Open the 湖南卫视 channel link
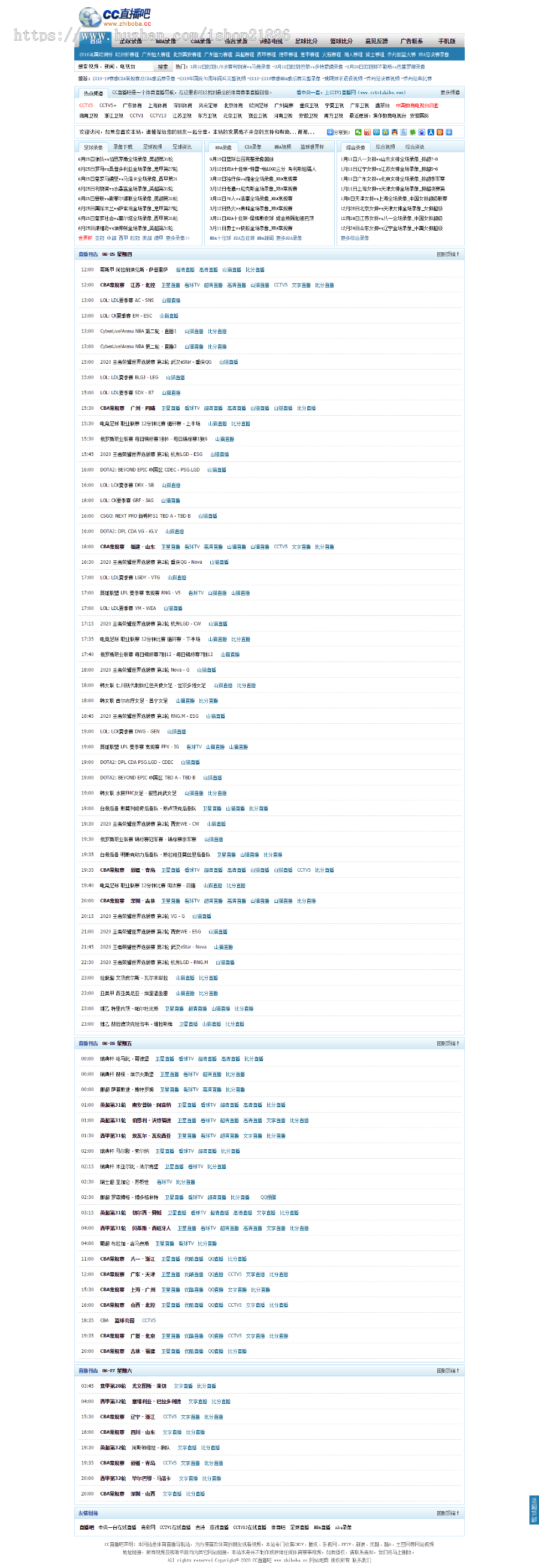539x1568 pixels. tap(89, 116)
